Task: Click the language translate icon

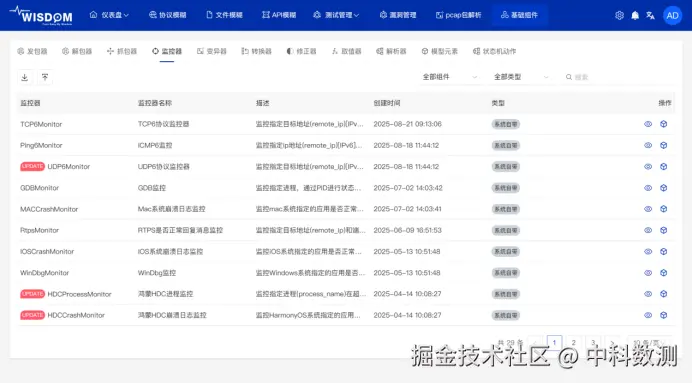Action: pos(650,15)
